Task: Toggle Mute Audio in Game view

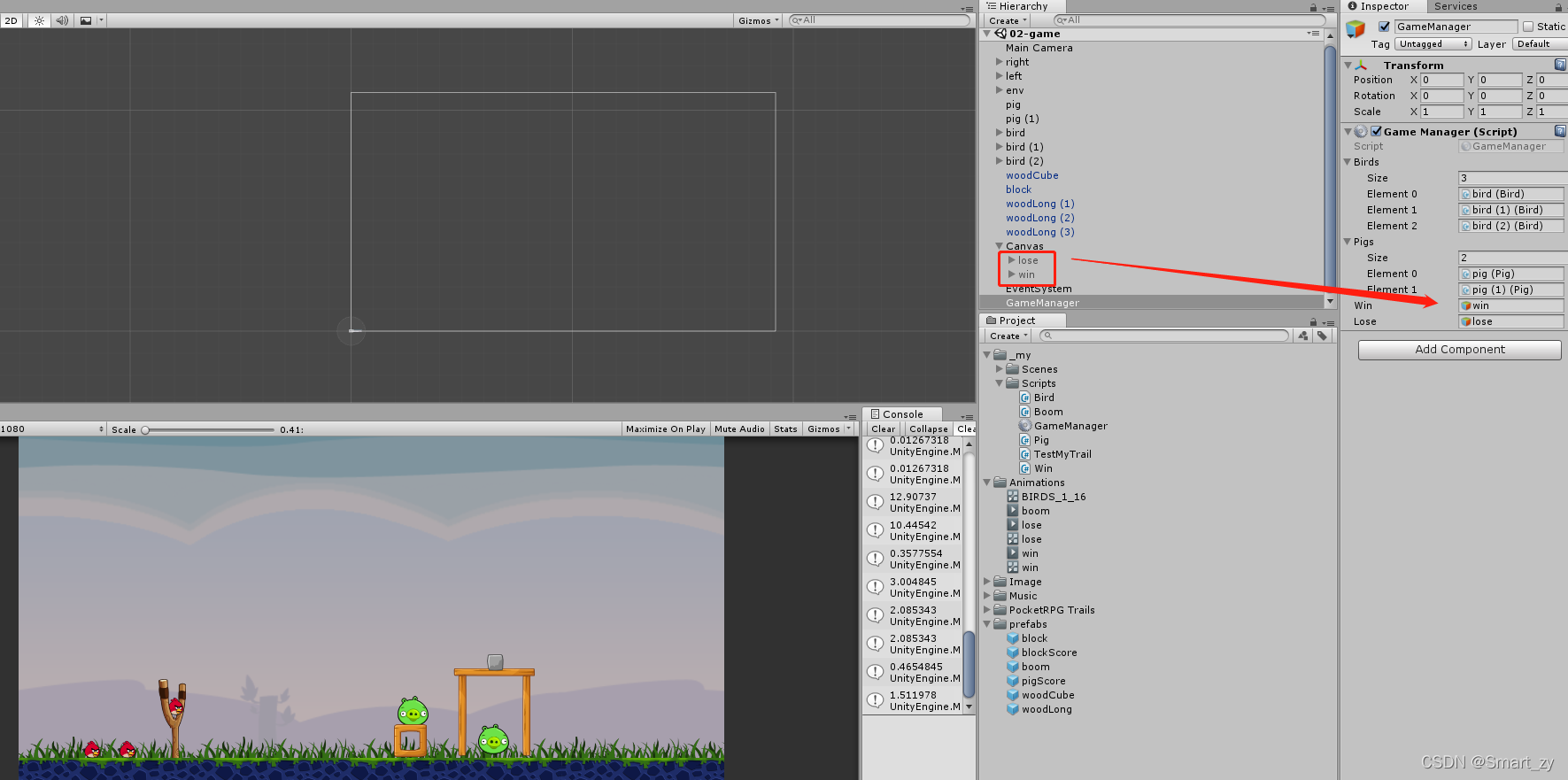Action: tap(739, 429)
